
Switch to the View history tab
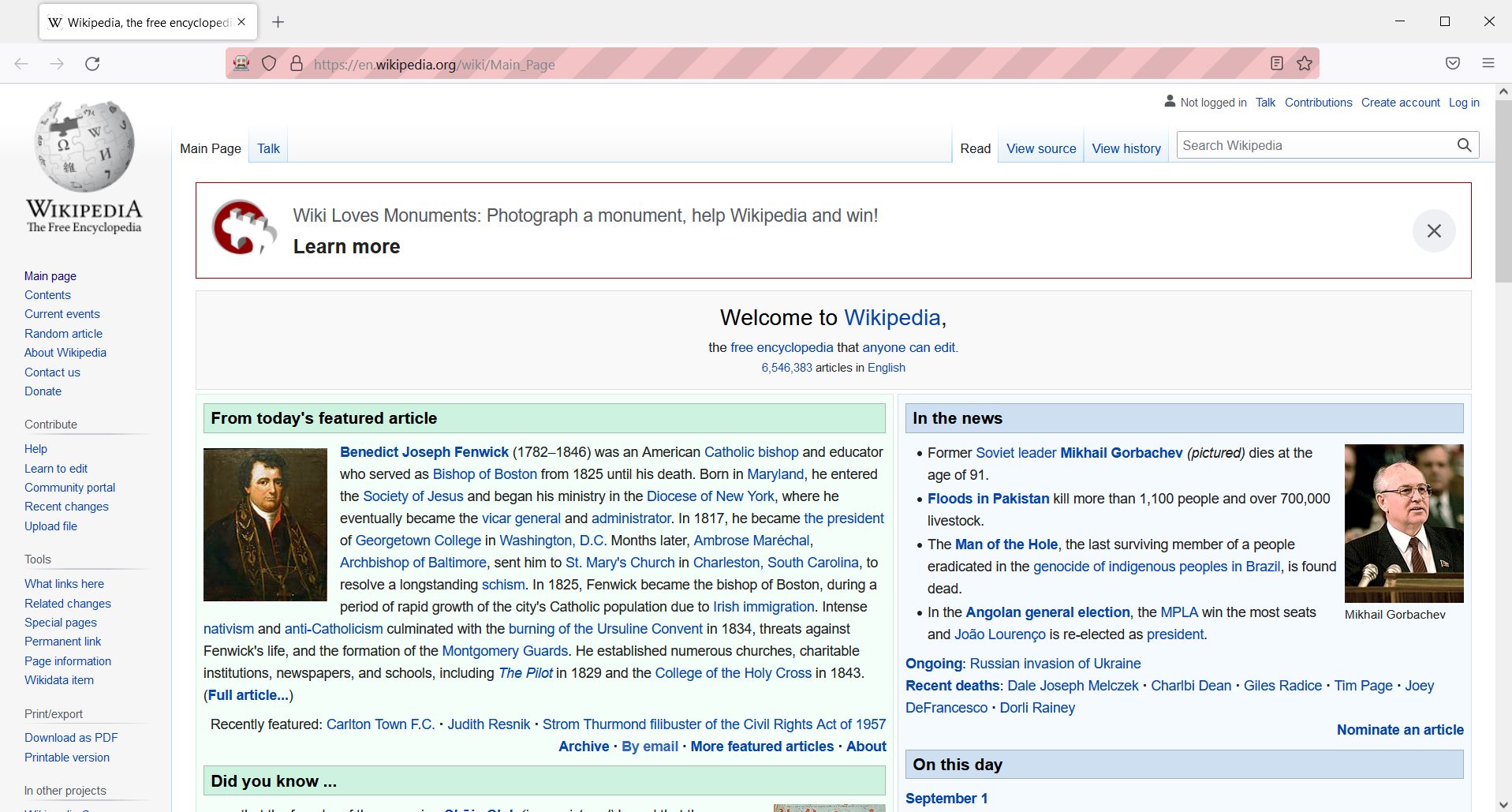(1126, 148)
